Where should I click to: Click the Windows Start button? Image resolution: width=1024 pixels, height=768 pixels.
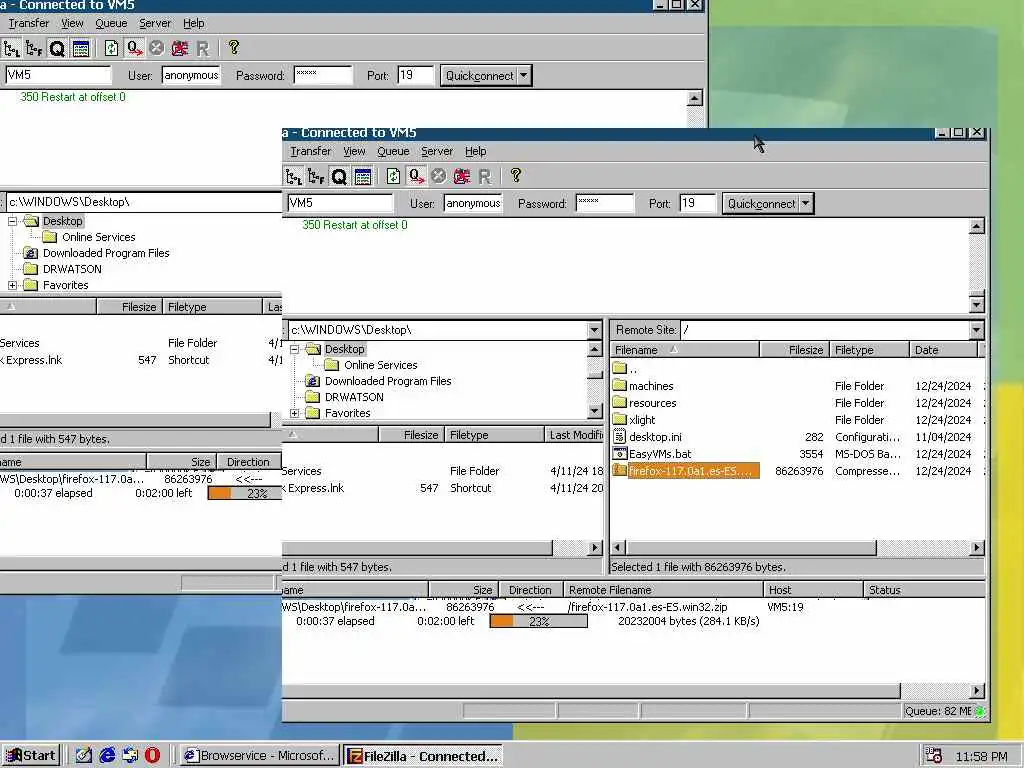[x=31, y=756]
